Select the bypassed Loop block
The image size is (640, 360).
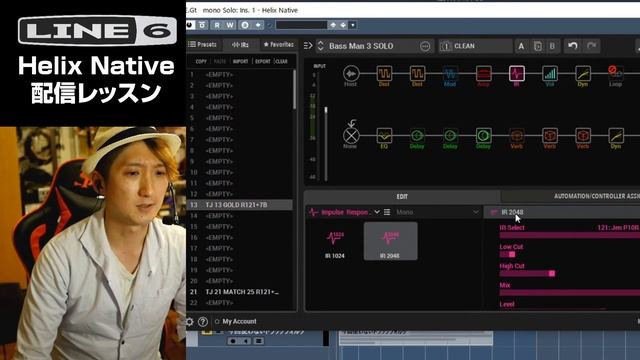(616, 74)
